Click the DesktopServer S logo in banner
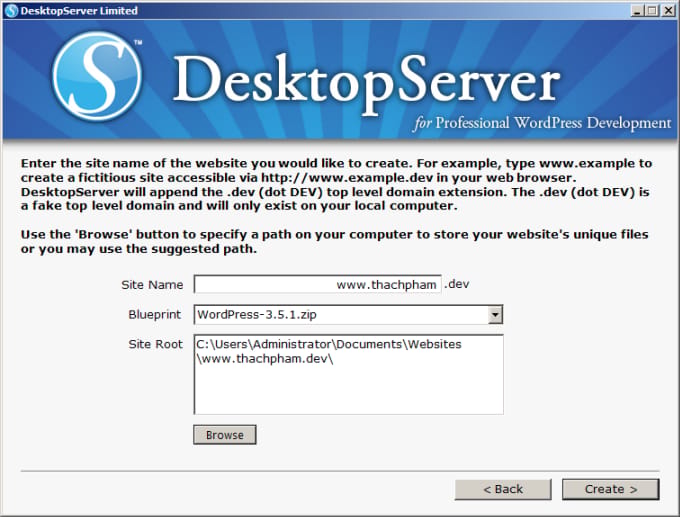 pyautogui.click(x=97, y=76)
